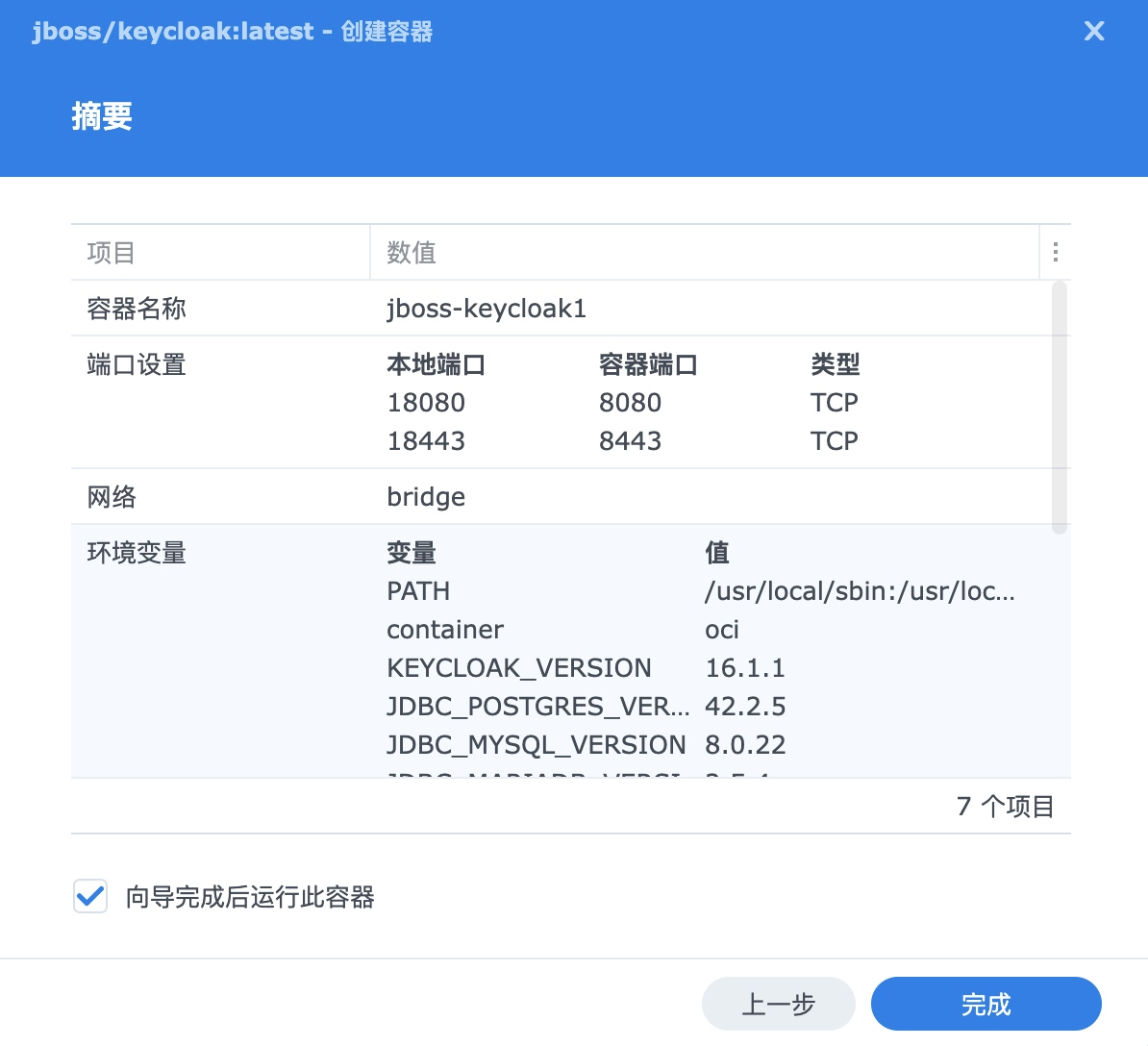Click local port 18443 value
The width and height of the screenshot is (1148, 1046).
426,440
